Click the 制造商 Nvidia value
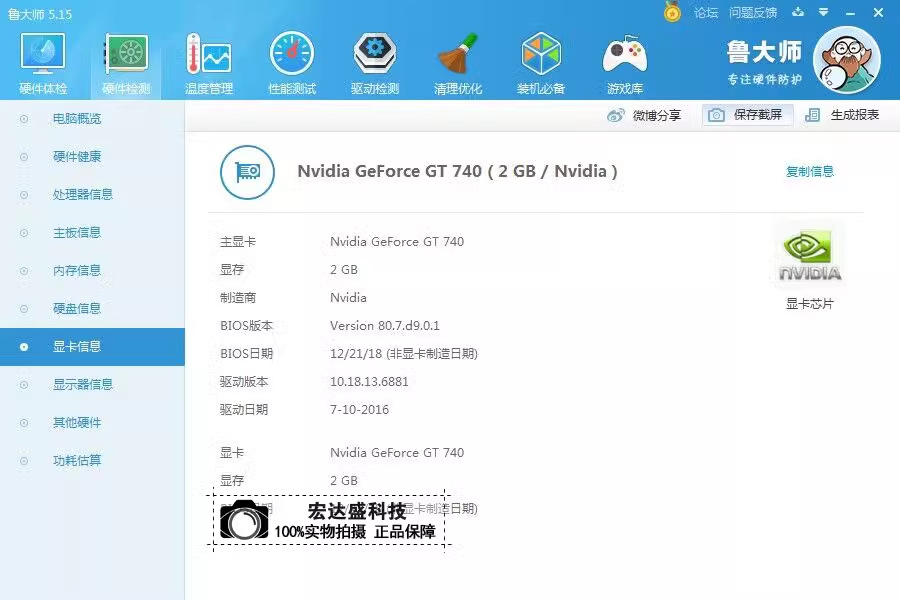 [x=348, y=297]
